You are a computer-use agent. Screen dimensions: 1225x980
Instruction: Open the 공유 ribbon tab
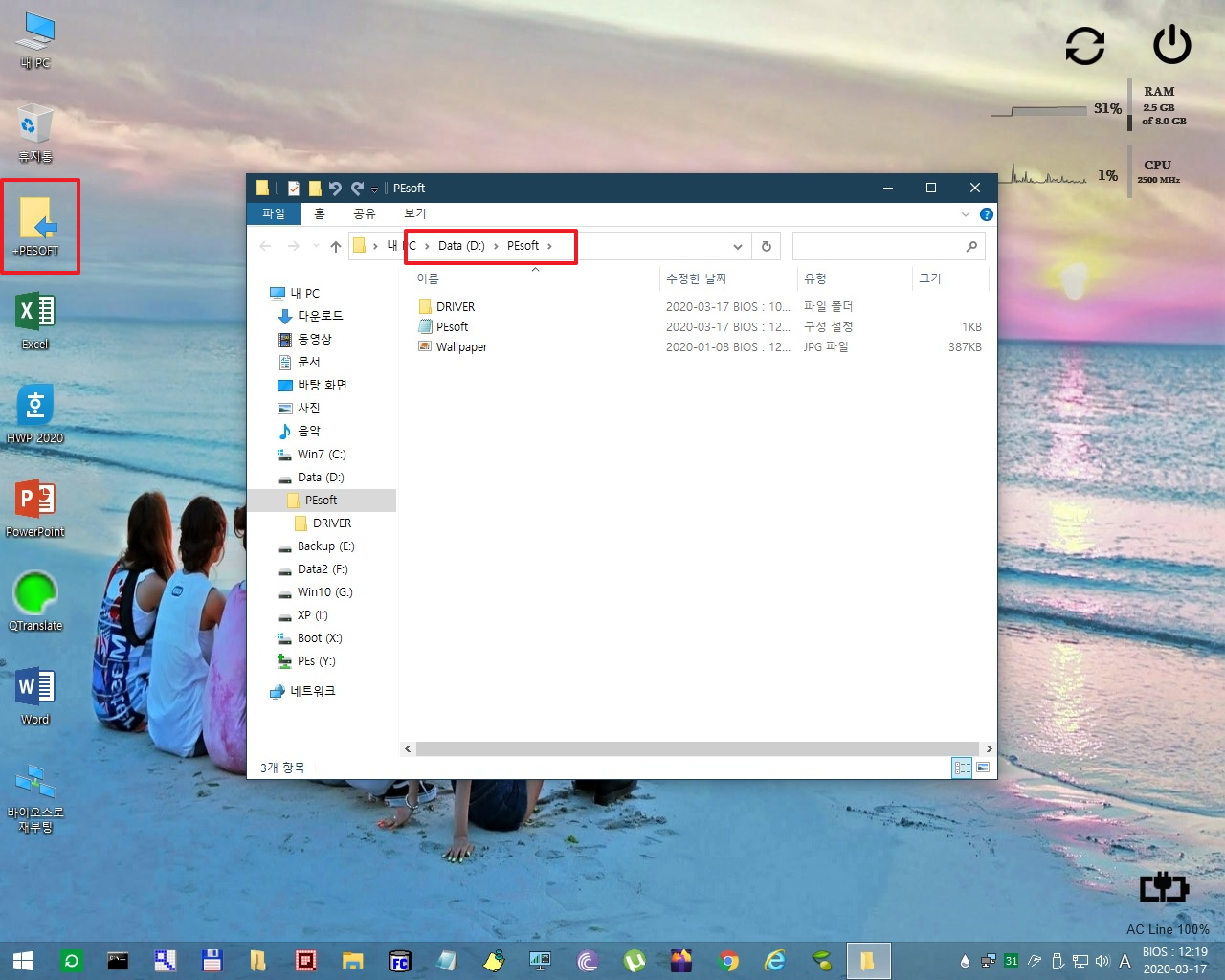(x=365, y=213)
